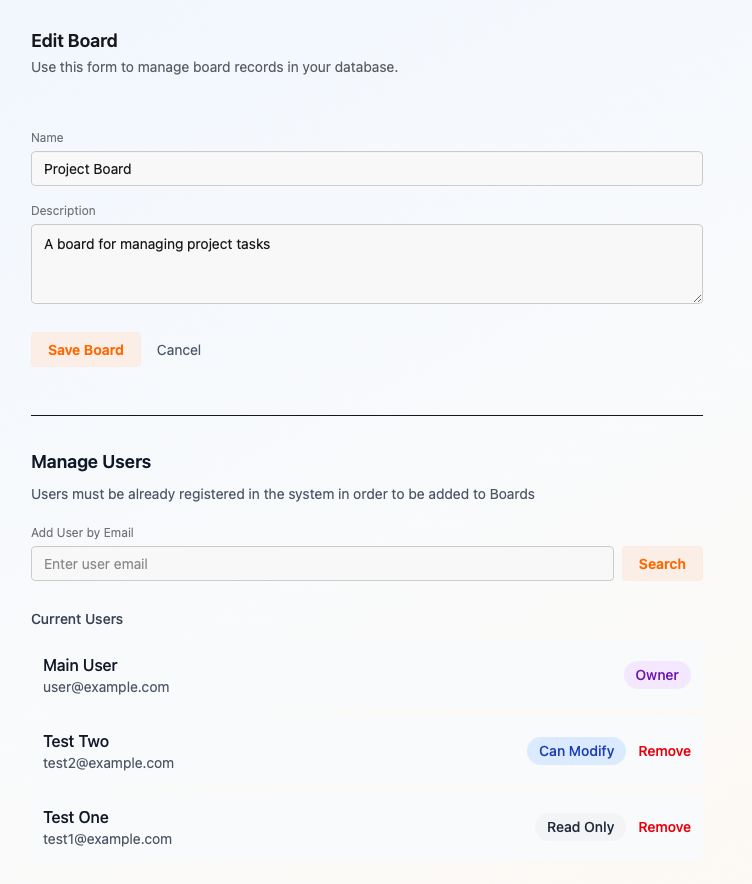This screenshot has width=752, height=884.
Task: Toggle the Can Modify permission badge
Action: [x=576, y=751]
